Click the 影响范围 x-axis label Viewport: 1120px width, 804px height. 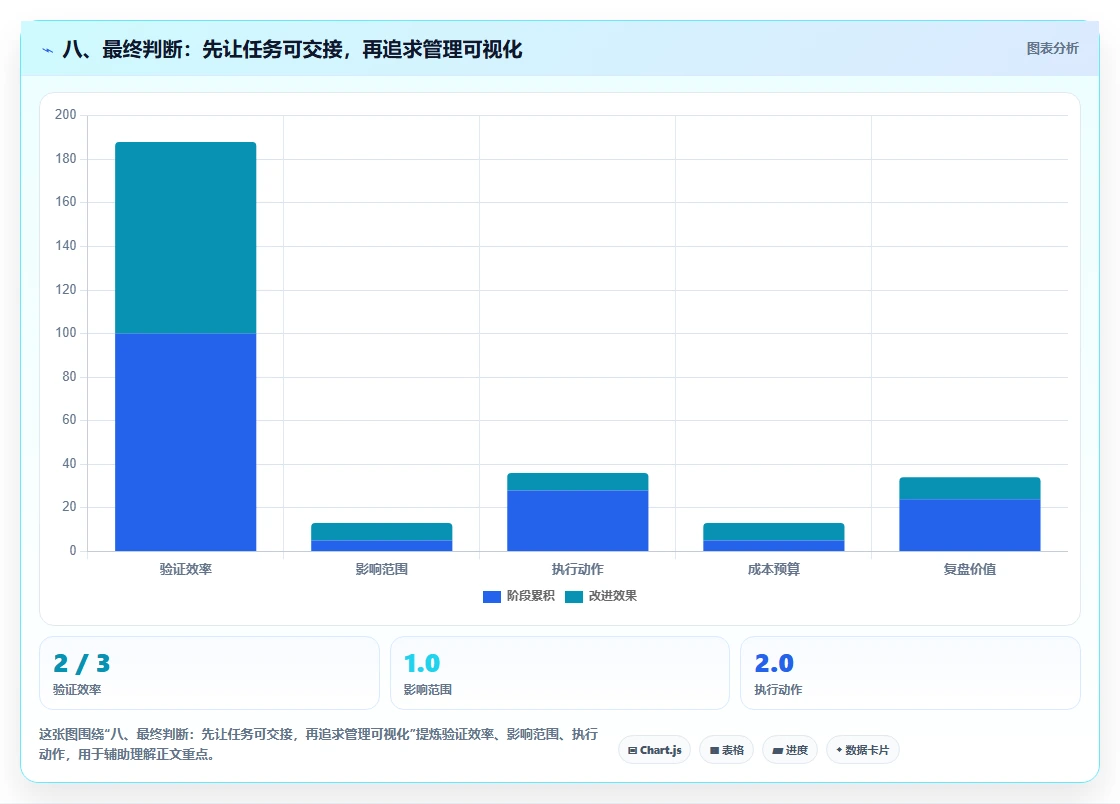pos(381,569)
